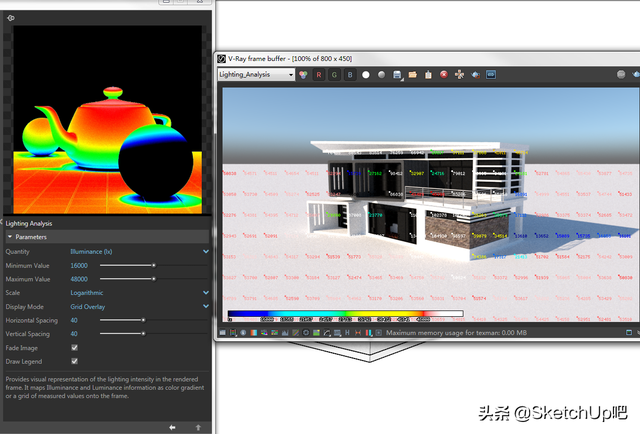Image resolution: width=640 pixels, height=434 pixels.
Task: Toggle force color clamping icon
Action: point(233,333)
